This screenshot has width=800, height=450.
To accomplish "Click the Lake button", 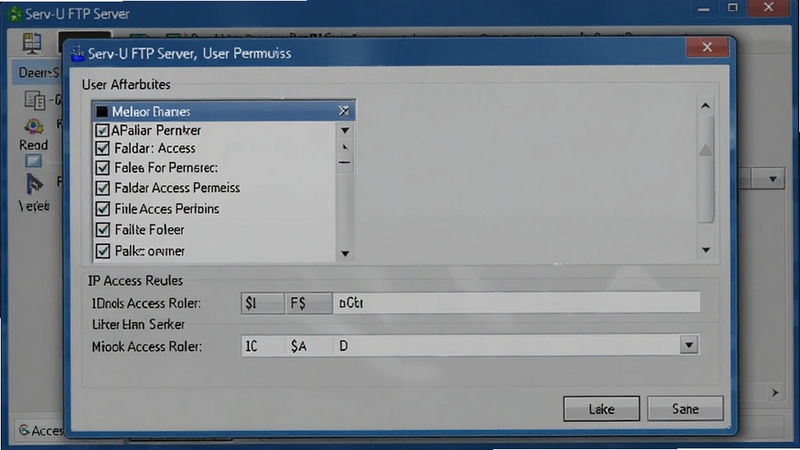I will [x=602, y=409].
